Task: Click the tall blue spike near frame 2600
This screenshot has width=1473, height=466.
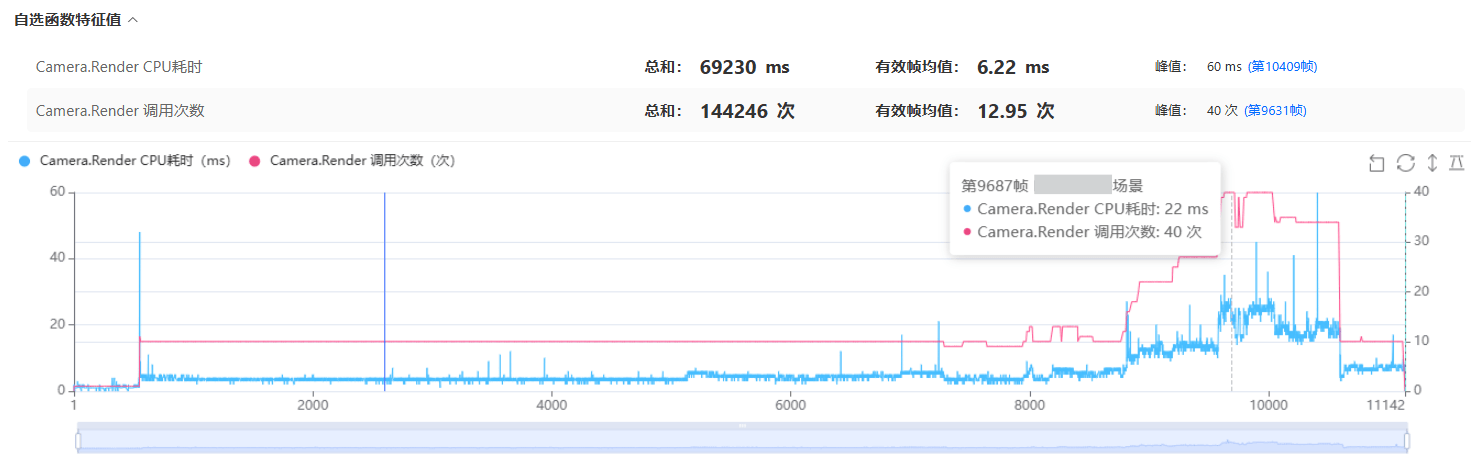Action: pyautogui.click(x=385, y=290)
